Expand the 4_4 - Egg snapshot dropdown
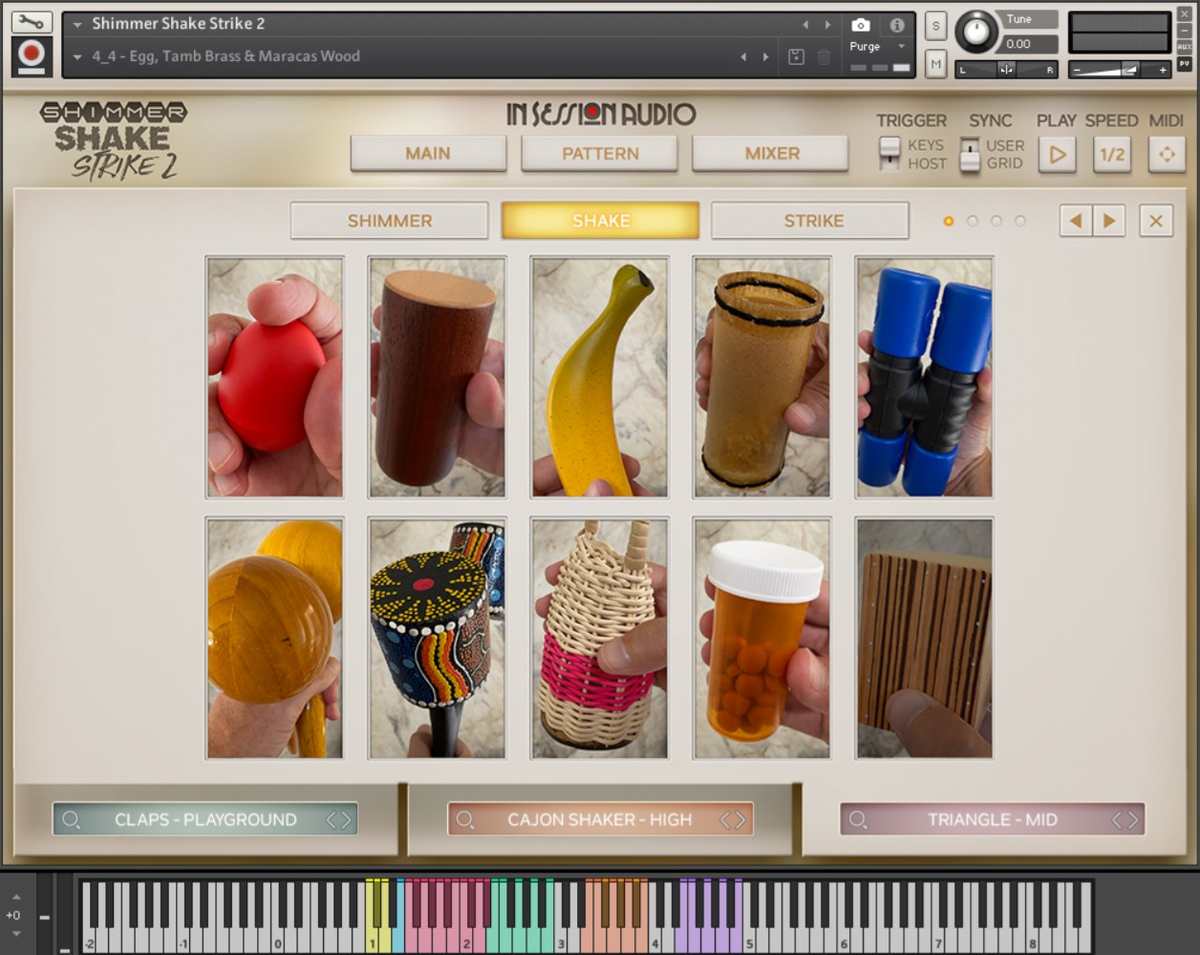Viewport: 1200px width, 955px height. point(78,57)
